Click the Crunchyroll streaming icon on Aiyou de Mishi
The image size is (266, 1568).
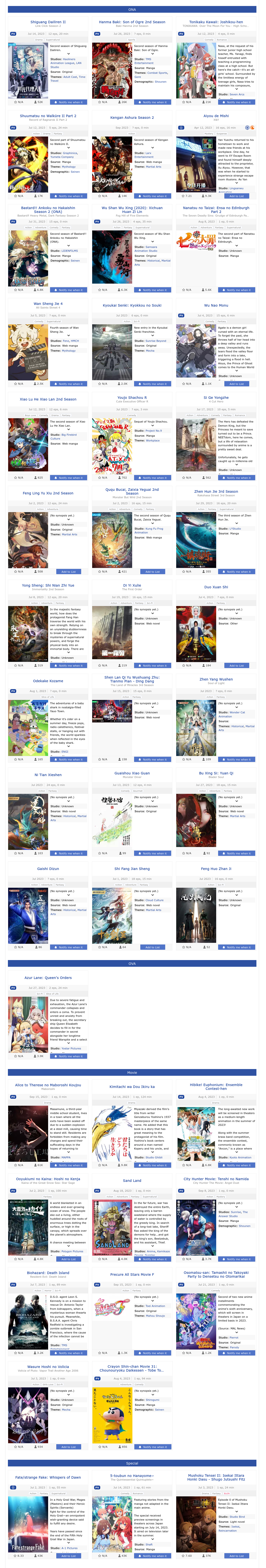click(x=253, y=128)
